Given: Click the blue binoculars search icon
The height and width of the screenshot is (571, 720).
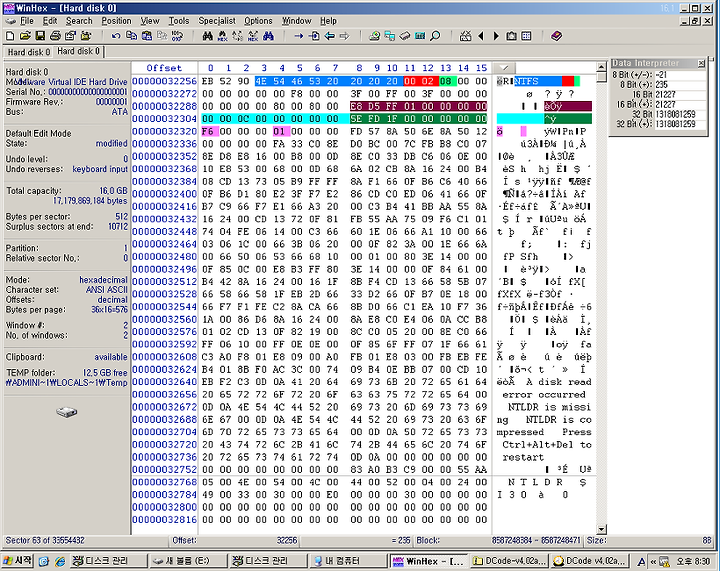Looking at the screenshot, I should 268,36.
